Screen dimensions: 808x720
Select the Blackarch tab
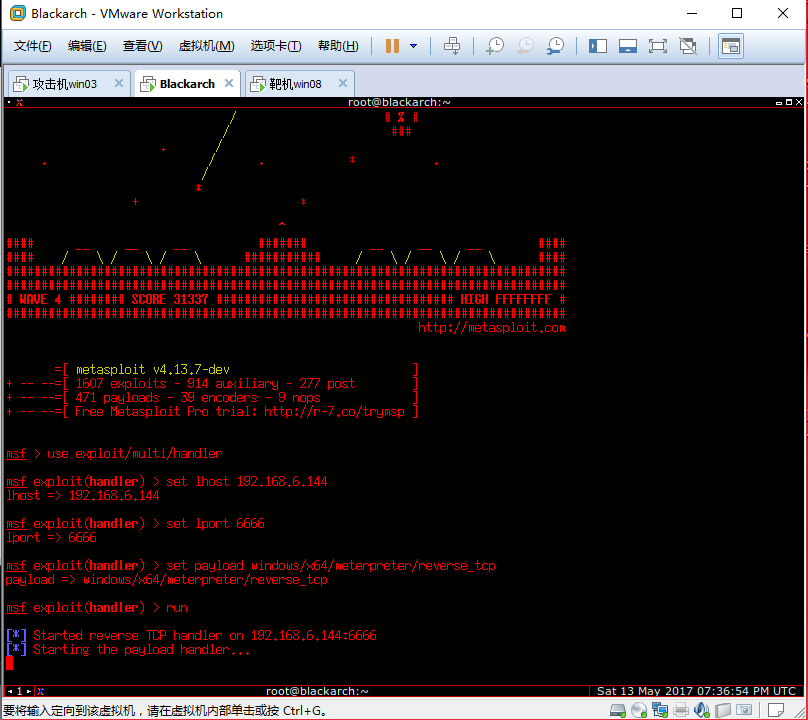(187, 83)
